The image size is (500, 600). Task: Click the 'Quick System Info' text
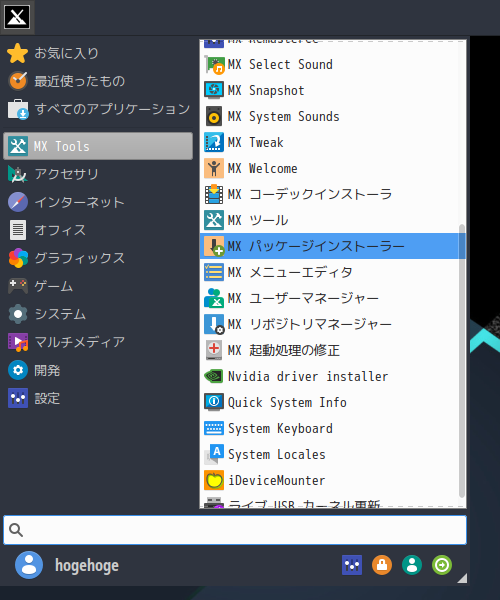click(x=287, y=403)
